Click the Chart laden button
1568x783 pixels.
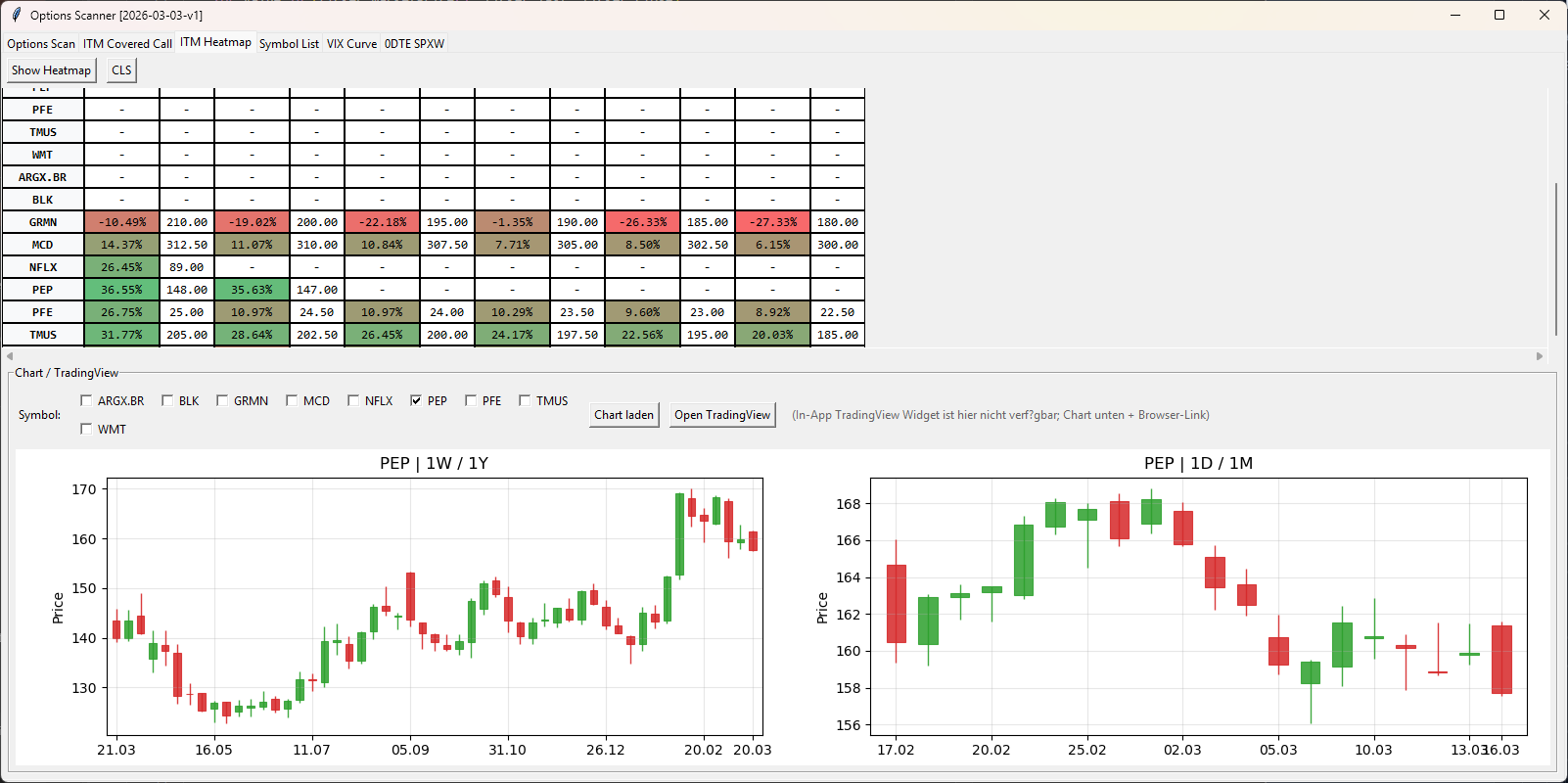(x=623, y=415)
